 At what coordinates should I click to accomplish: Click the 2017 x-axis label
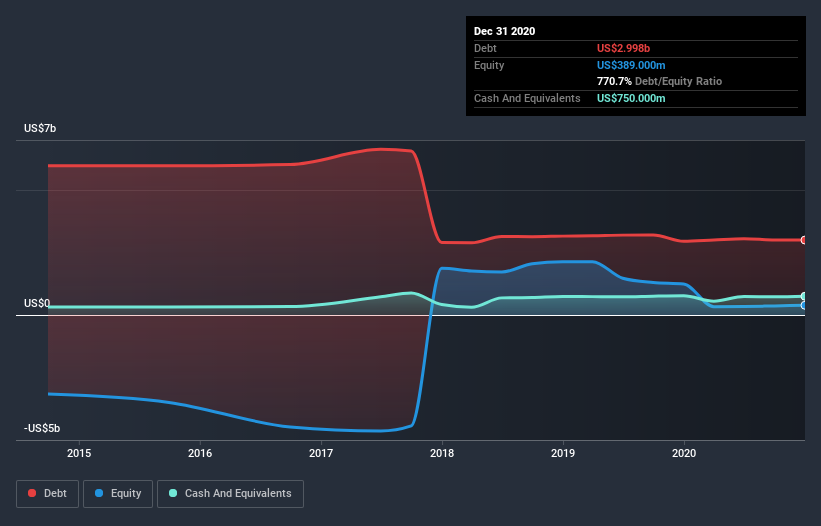[321, 453]
